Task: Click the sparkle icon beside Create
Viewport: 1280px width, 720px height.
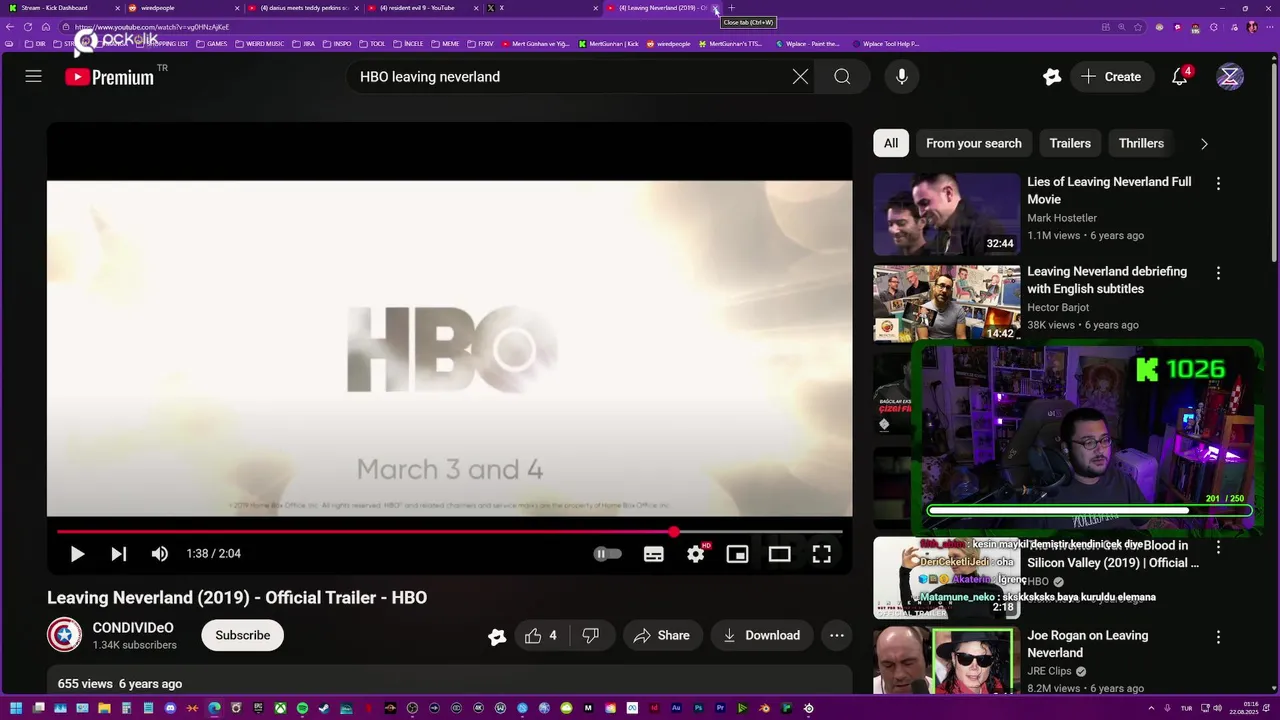Action: 1051,77
